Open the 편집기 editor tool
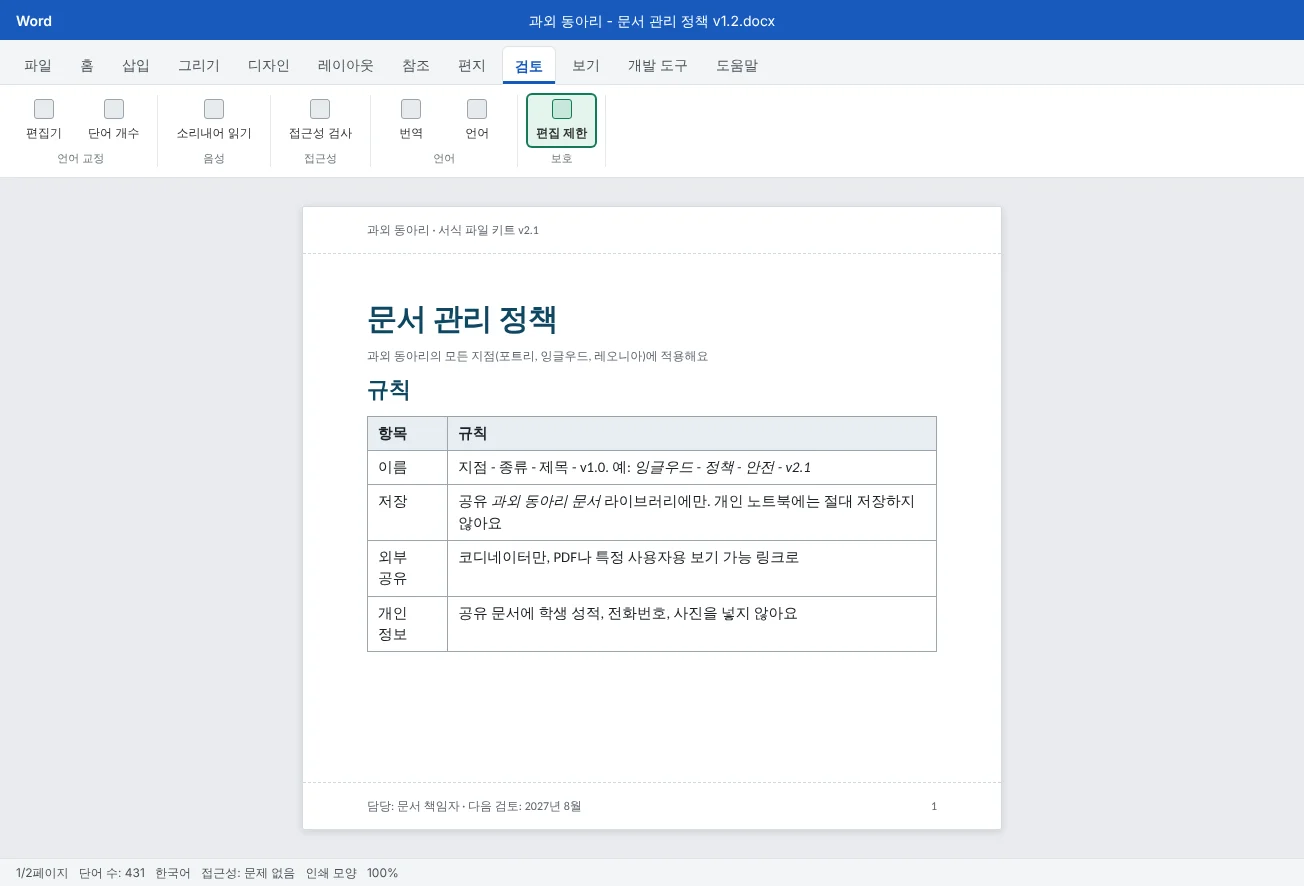The image size is (1304, 886). (x=44, y=120)
